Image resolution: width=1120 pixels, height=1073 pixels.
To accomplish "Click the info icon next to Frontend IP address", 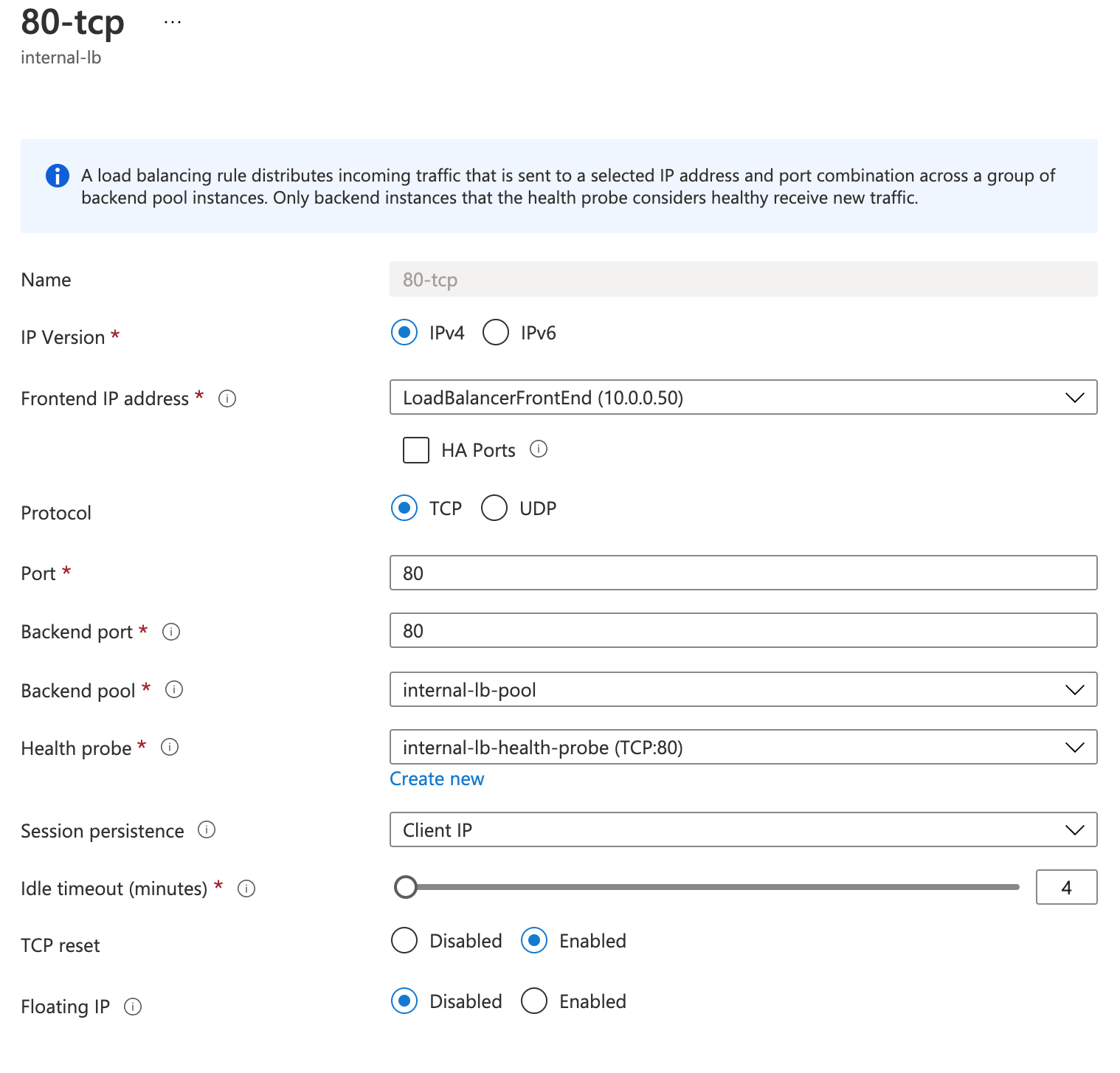I will 227,399.
